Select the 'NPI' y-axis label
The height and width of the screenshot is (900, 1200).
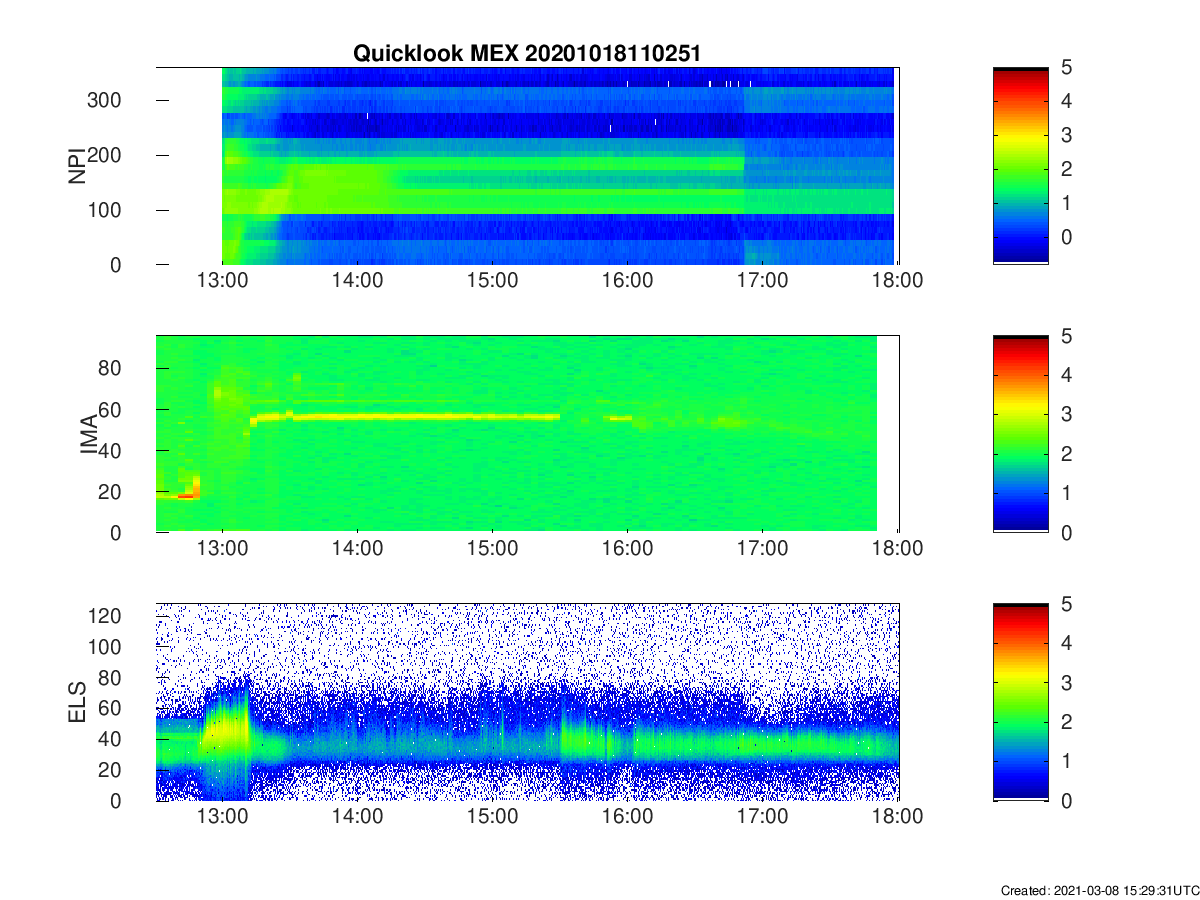pos(76,166)
